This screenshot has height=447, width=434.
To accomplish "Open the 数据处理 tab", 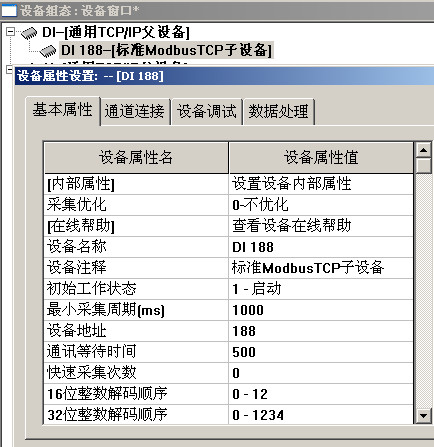I will (x=279, y=111).
